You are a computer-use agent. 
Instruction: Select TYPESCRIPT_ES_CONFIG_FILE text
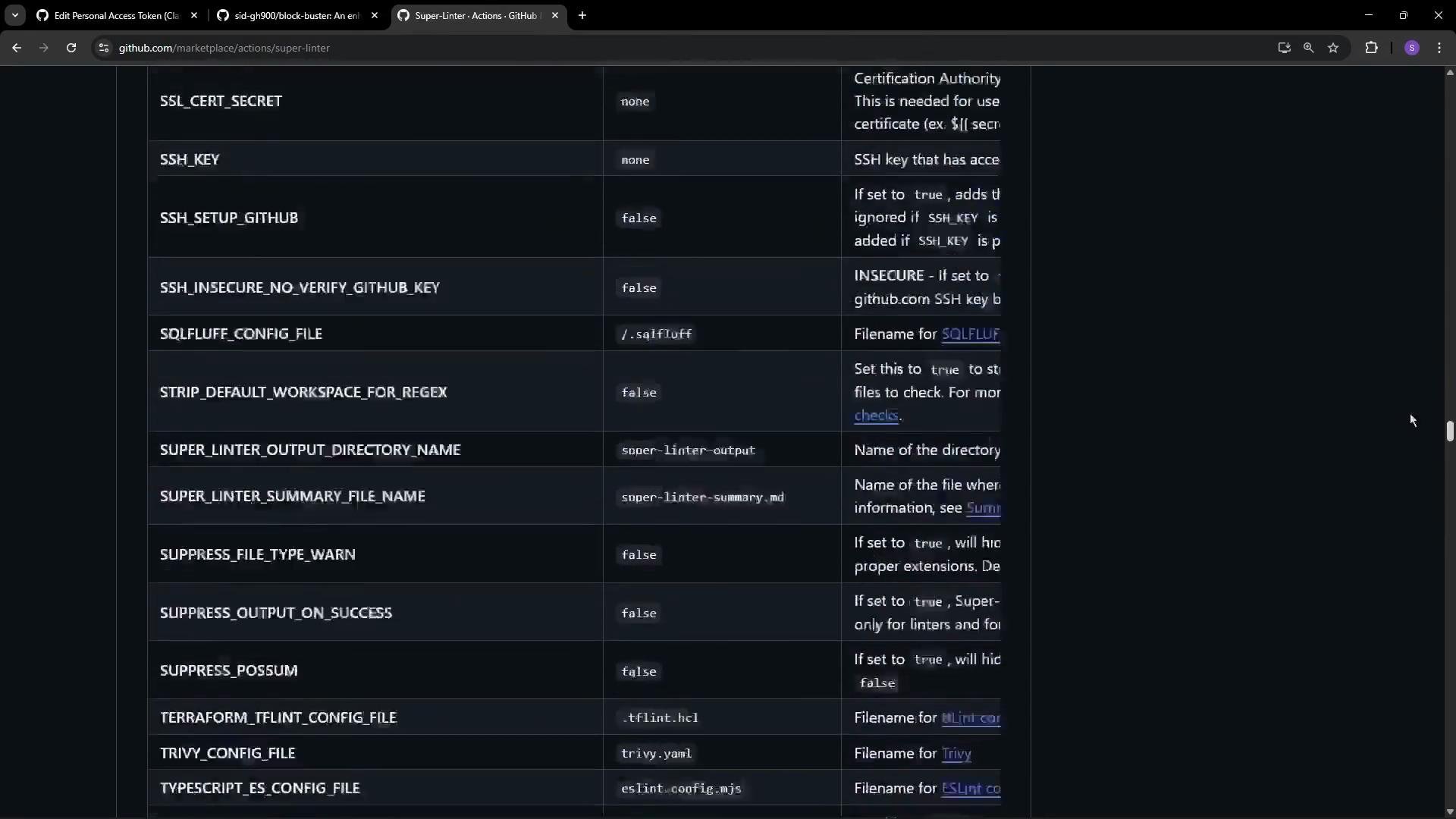click(260, 788)
